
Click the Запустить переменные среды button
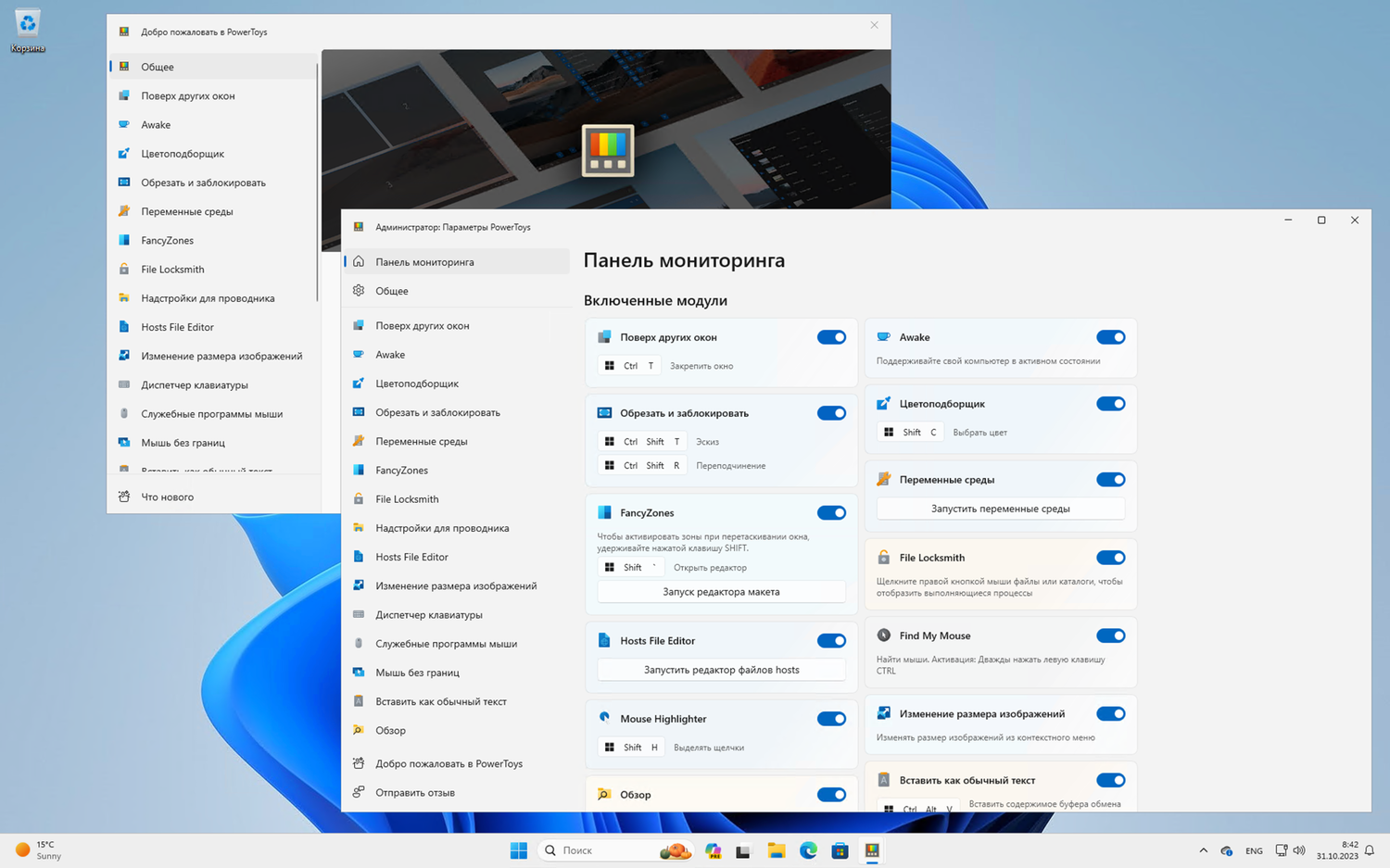click(x=1000, y=509)
